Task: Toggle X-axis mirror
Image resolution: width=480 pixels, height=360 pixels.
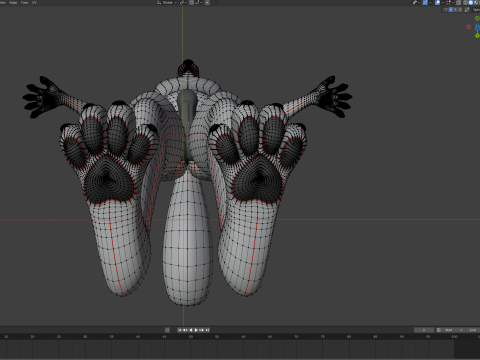Action: point(451,10)
